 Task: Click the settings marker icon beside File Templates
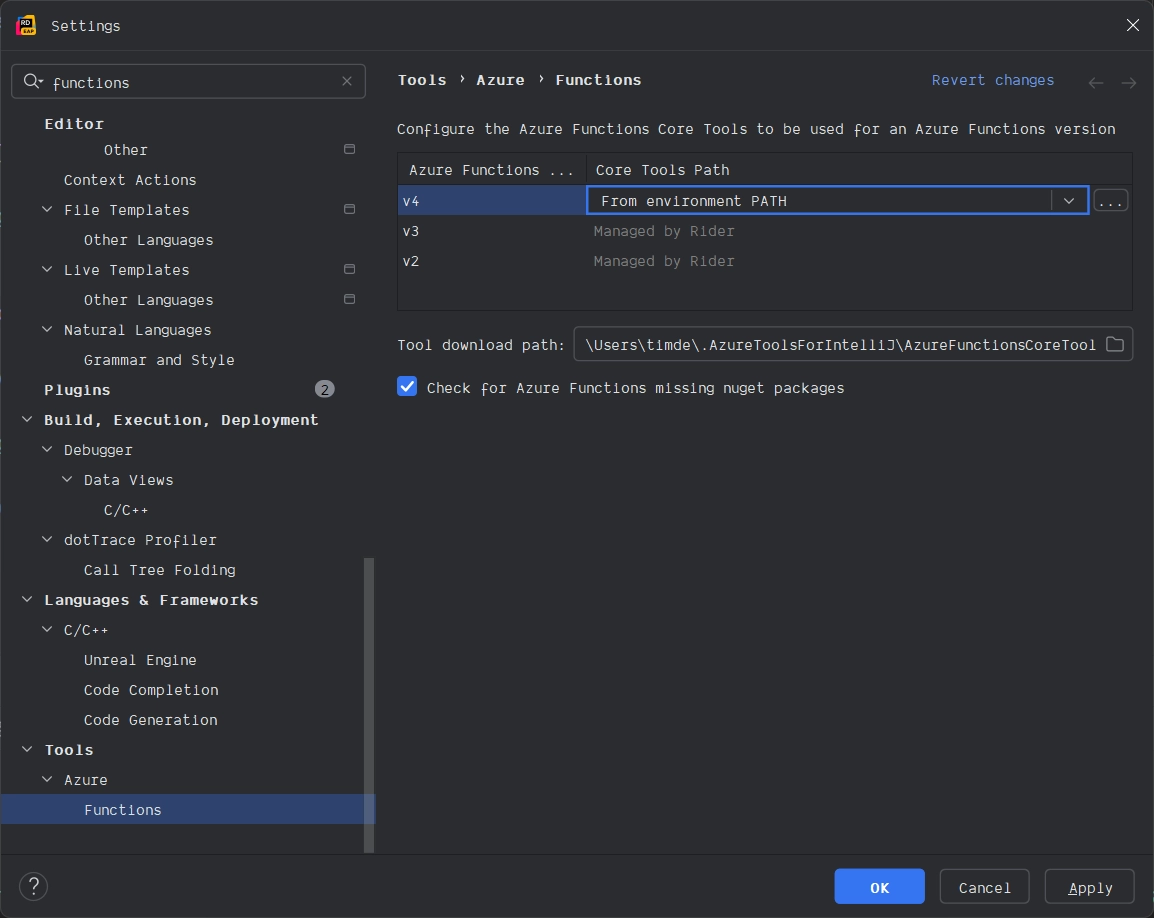point(350,210)
